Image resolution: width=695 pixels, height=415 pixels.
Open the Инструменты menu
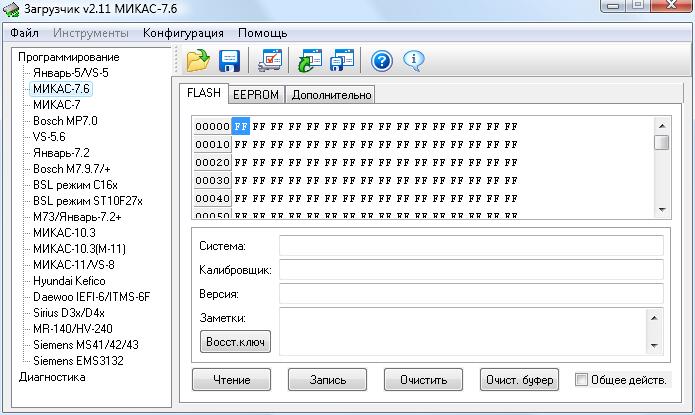point(91,33)
